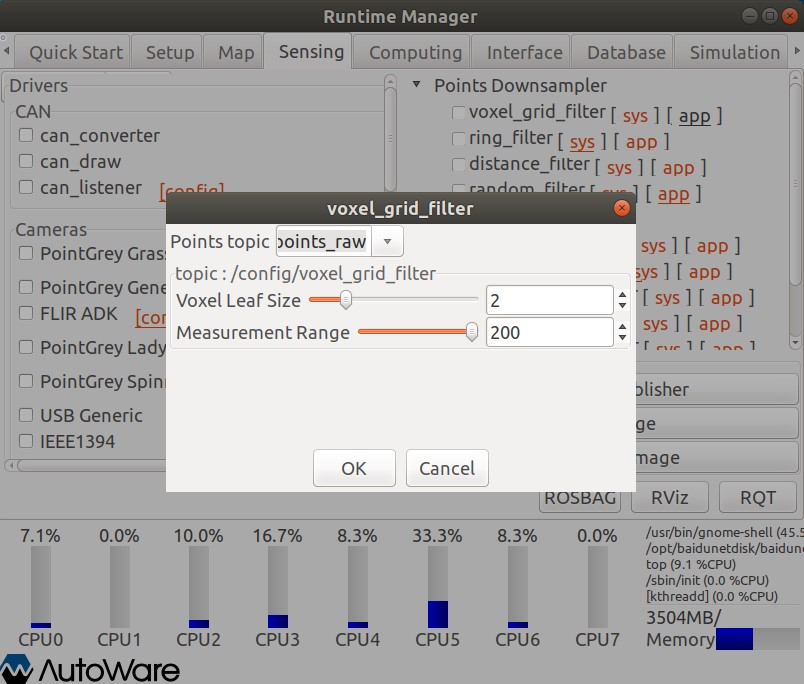Decrease Measurement Range with down arrow

tap(622, 338)
